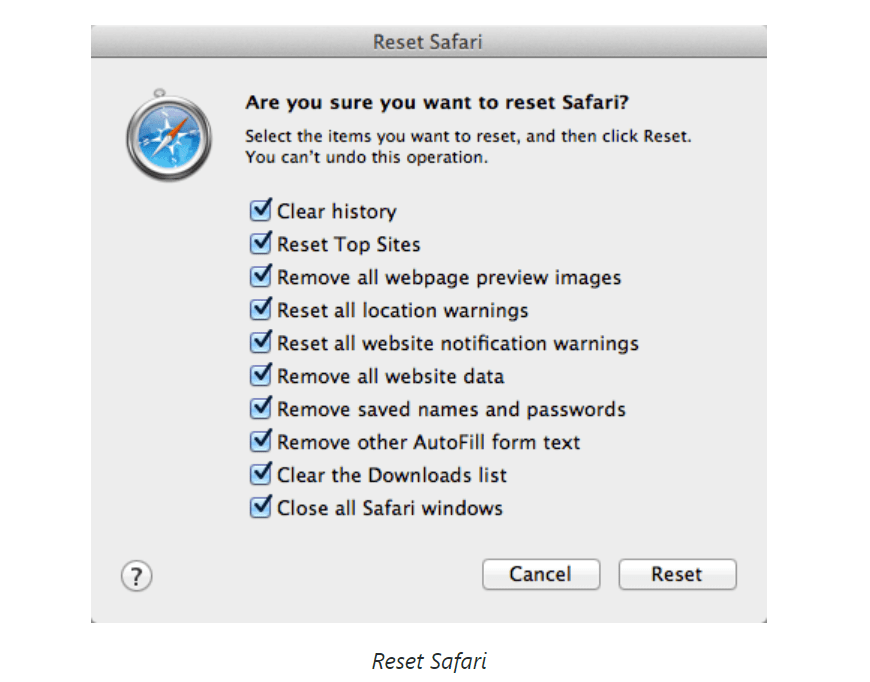This screenshot has height=682, width=870.
Task: Uncheck Clear the Downloads list
Action: [x=260, y=474]
